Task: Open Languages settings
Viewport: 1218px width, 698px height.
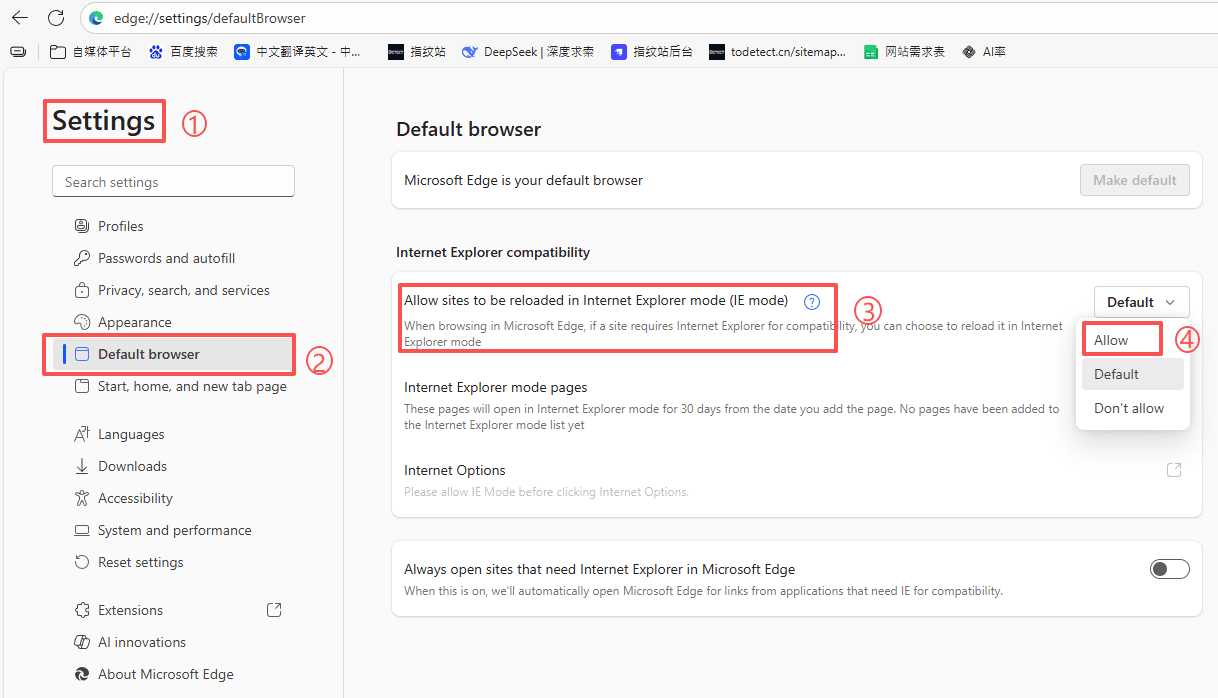Action: (x=173, y=434)
